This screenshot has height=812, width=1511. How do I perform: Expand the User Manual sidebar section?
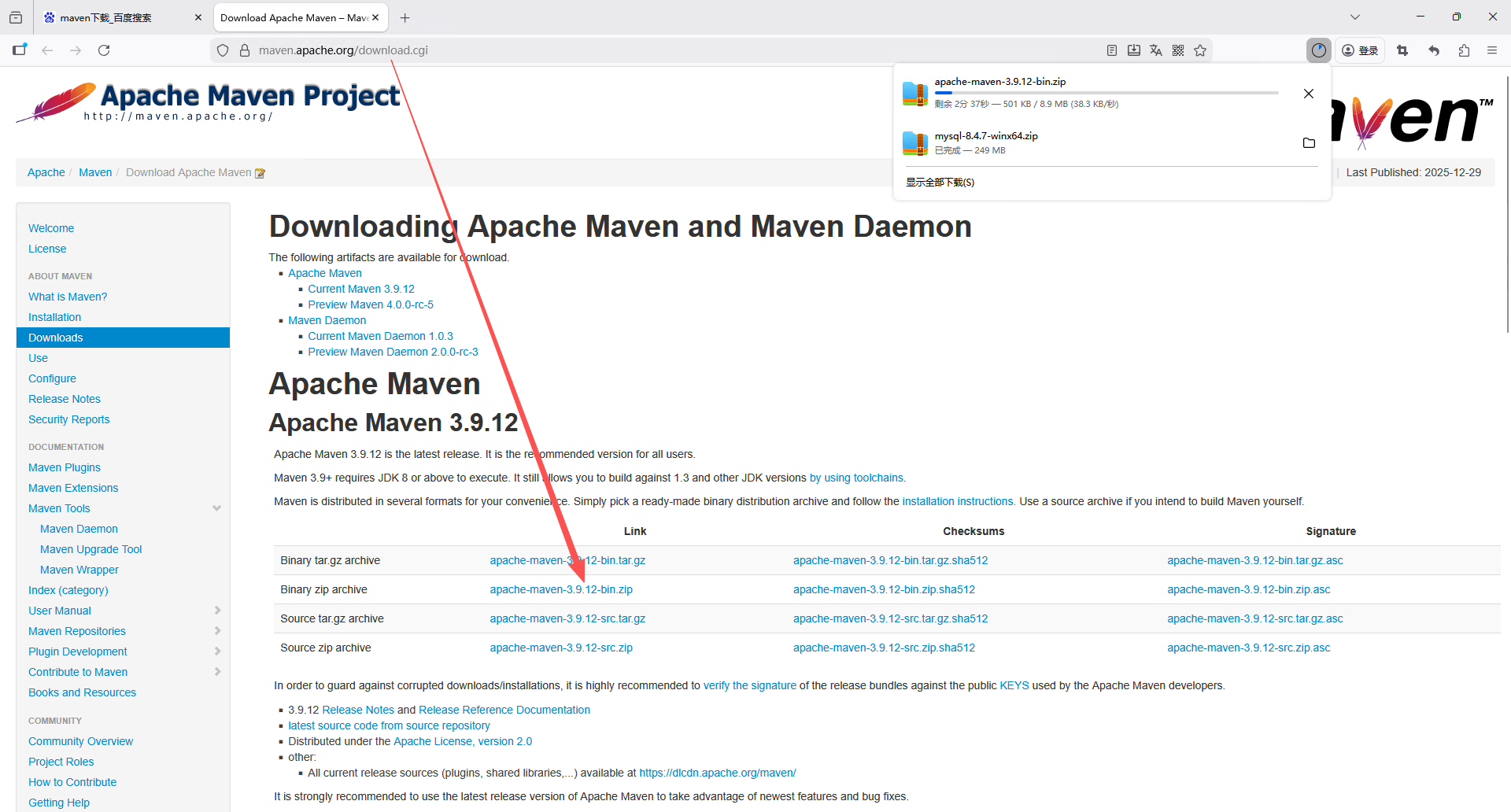[x=217, y=611]
